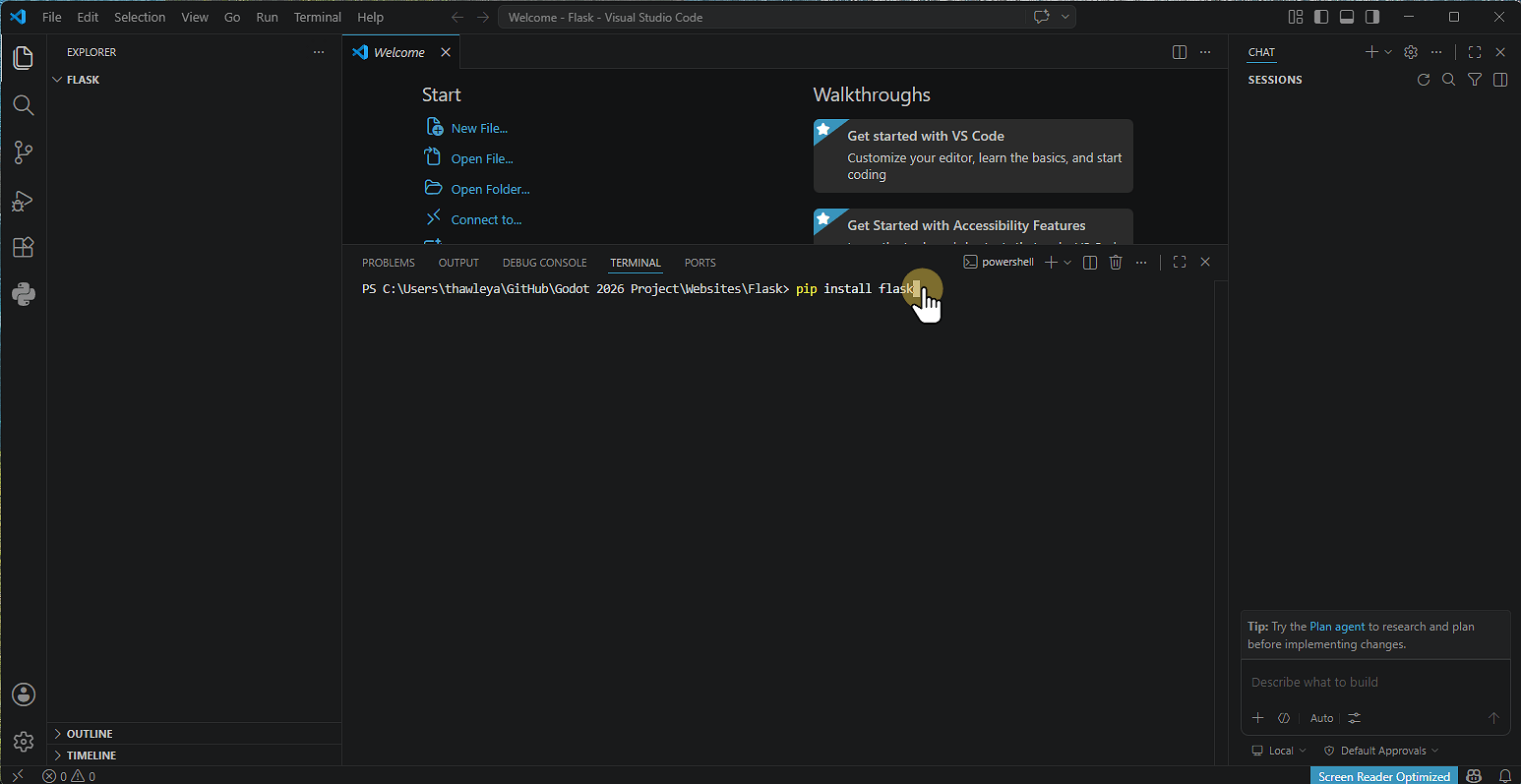Open the Auto model picker
Screen dimensions: 1521x784
coord(1321,718)
